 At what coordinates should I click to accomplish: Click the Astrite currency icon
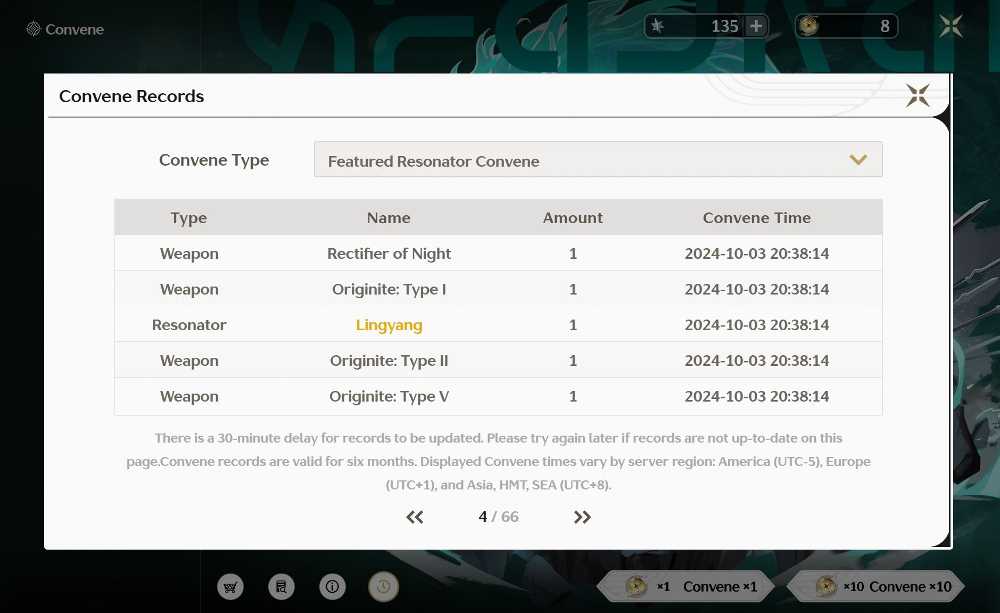[658, 26]
